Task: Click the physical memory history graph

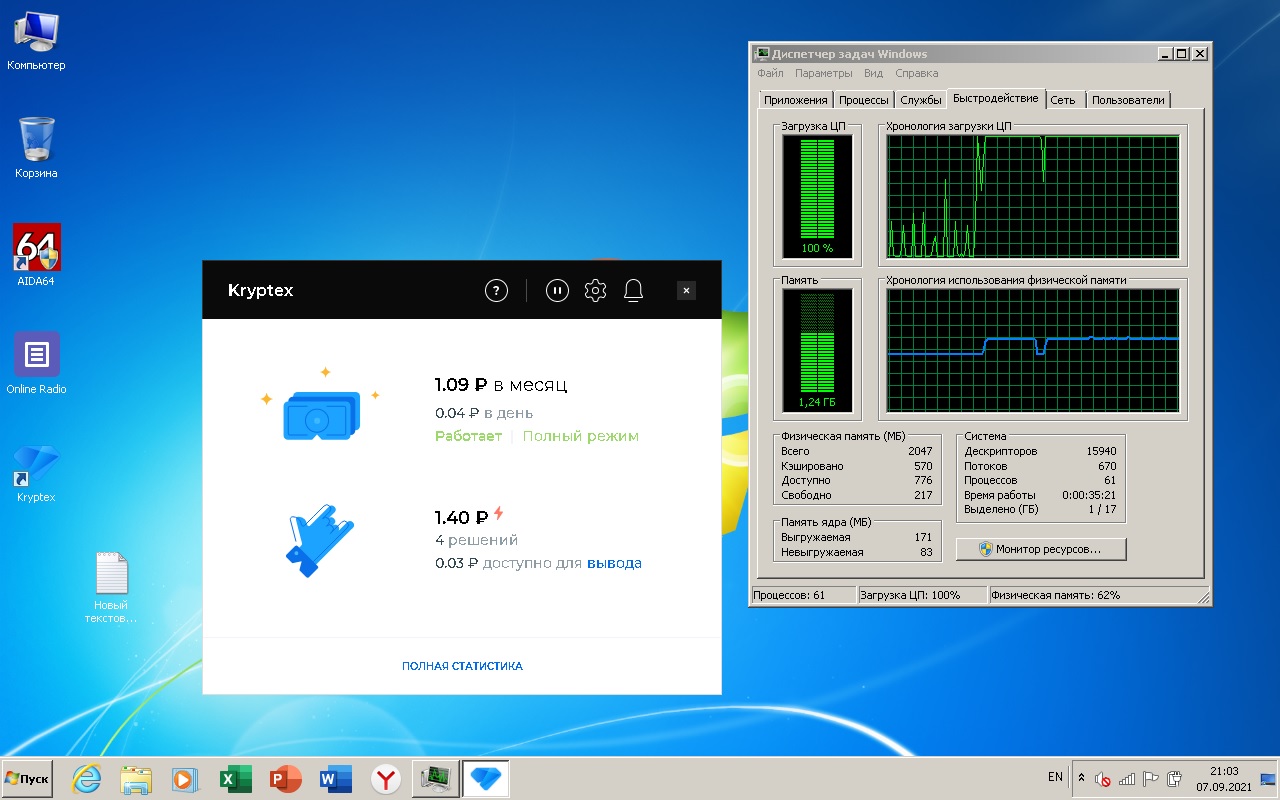Action: point(1034,350)
